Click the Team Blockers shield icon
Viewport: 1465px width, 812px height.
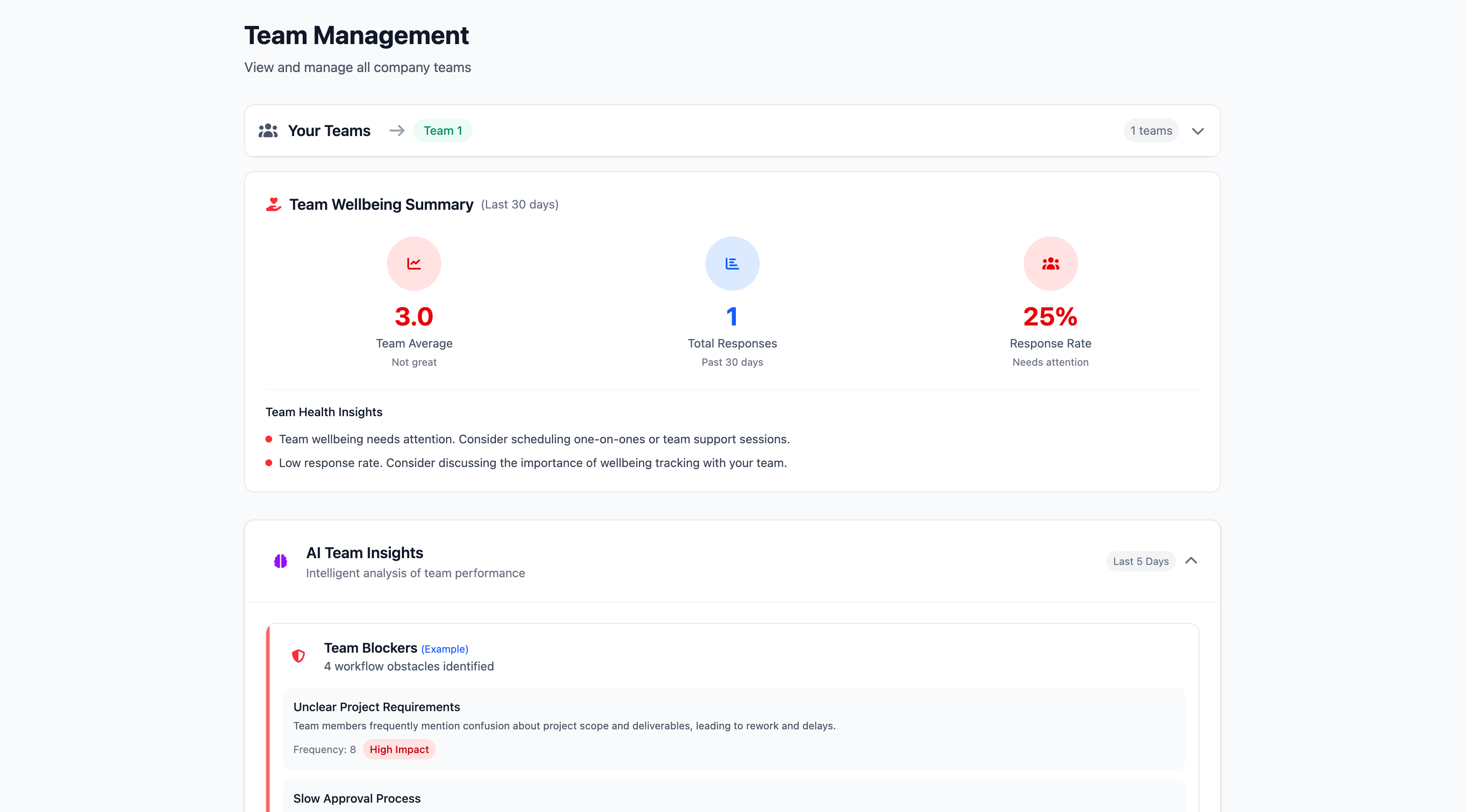298,656
